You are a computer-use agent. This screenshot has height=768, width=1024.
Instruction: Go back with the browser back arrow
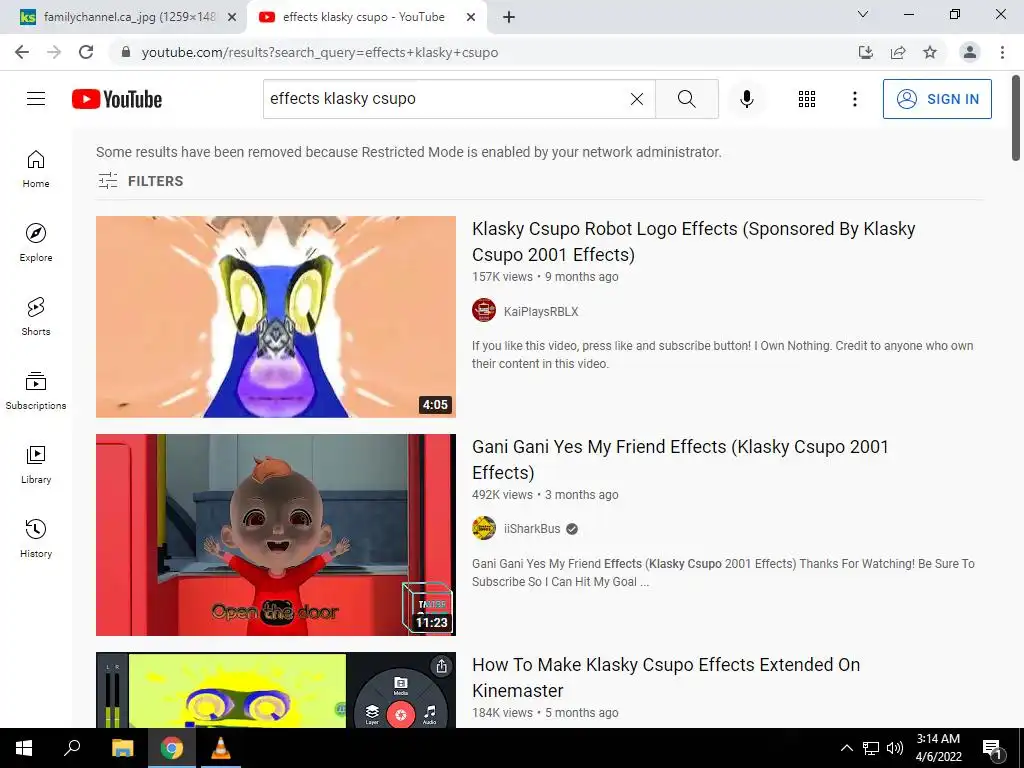[22, 52]
